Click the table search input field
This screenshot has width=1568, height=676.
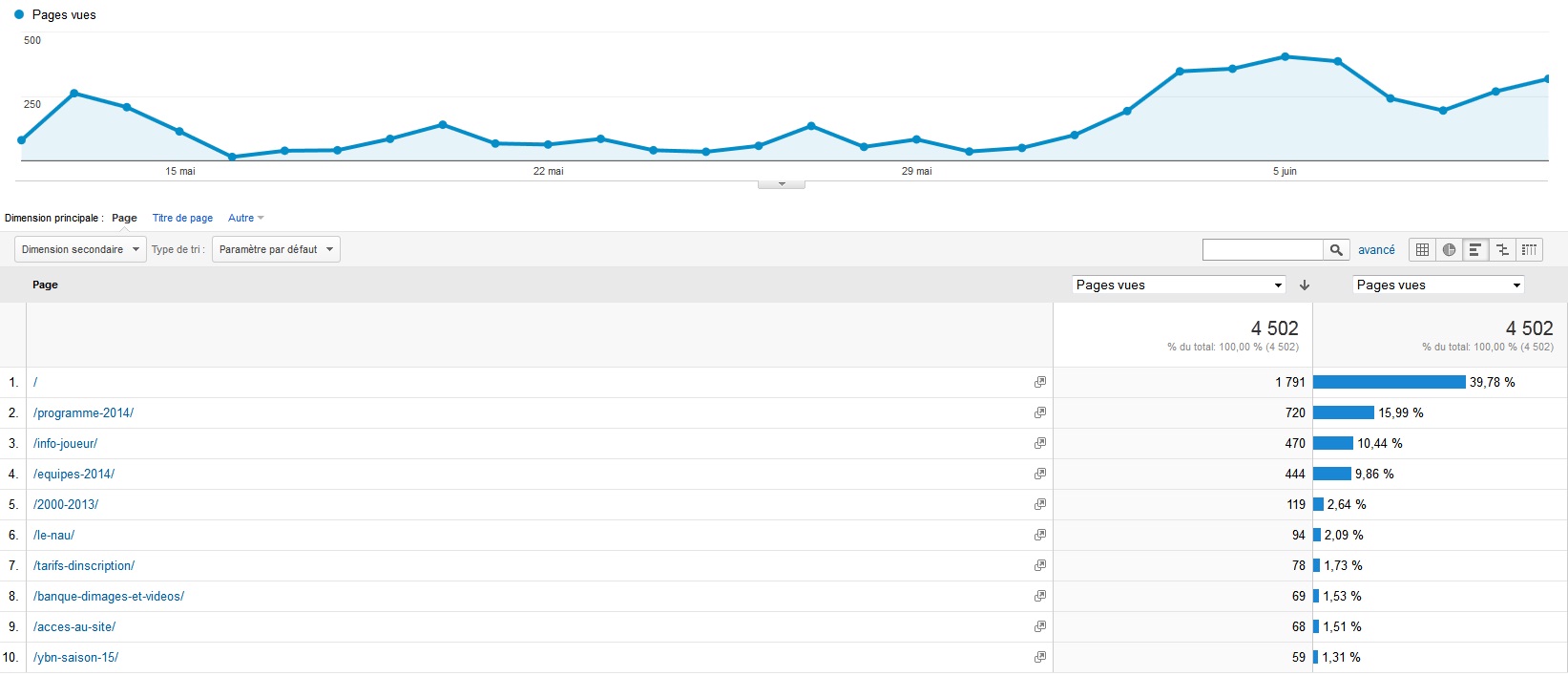tap(1262, 250)
